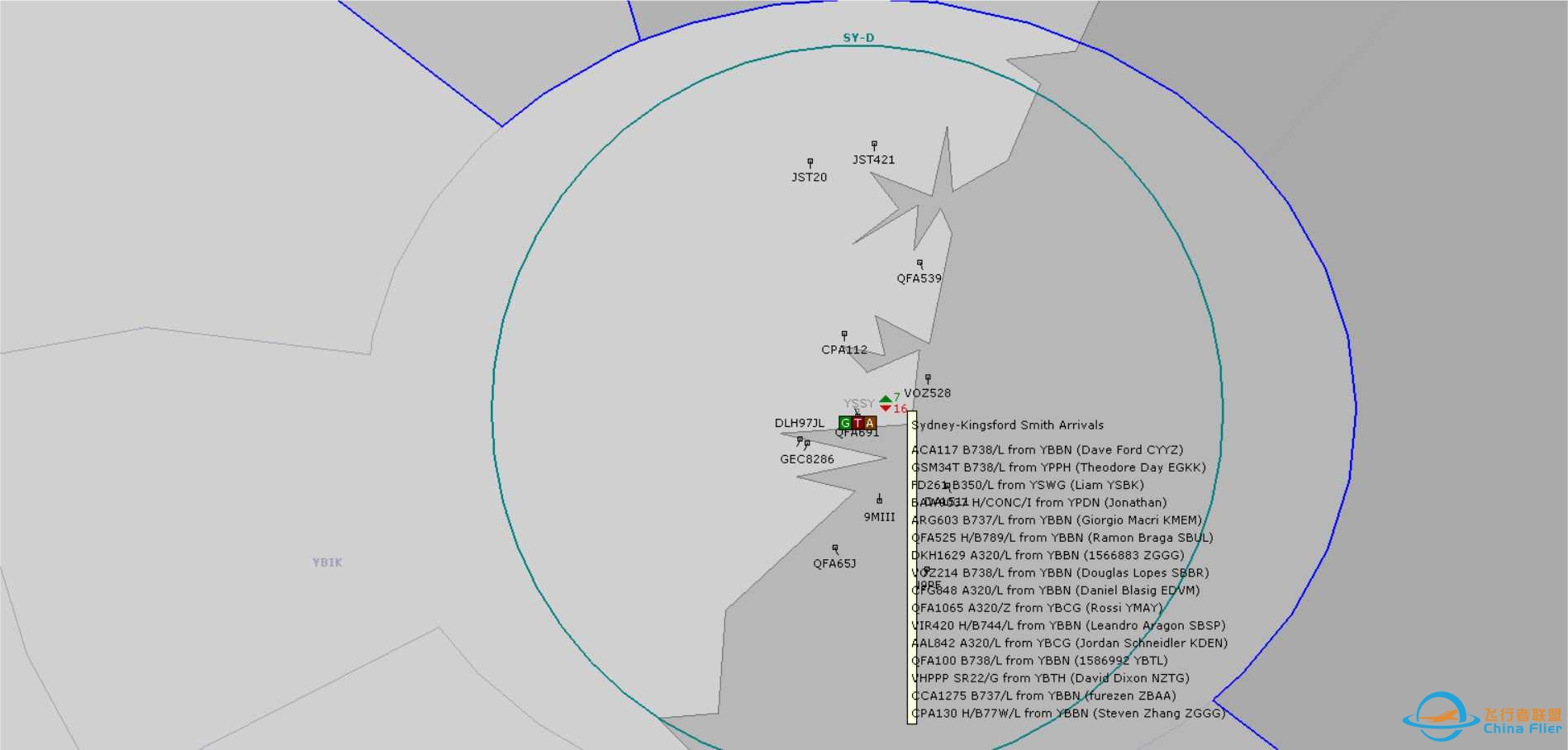Click the brown A approach controller badge

tap(870, 423)
